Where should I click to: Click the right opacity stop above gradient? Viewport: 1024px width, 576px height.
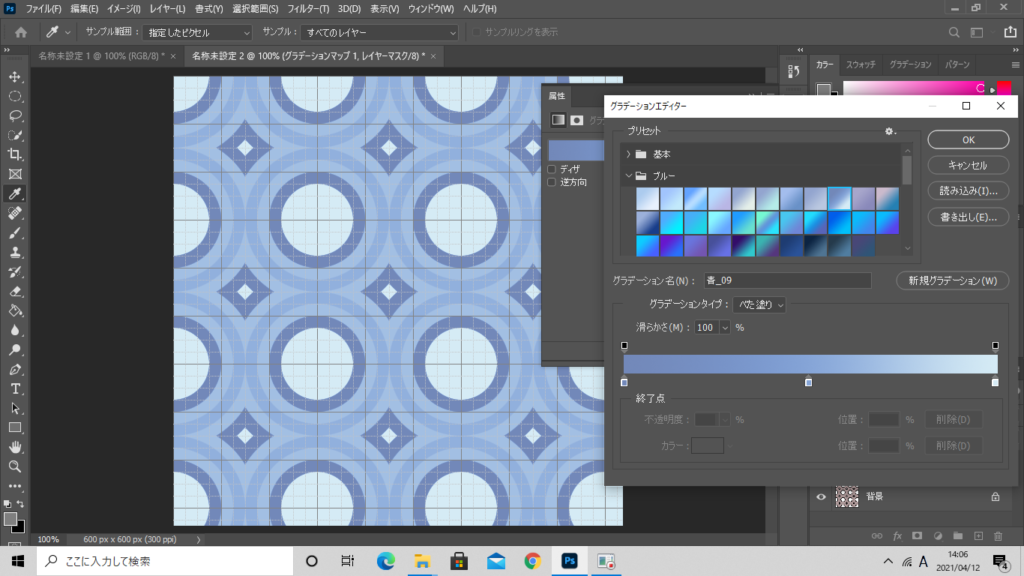click(x=995, y=345)
